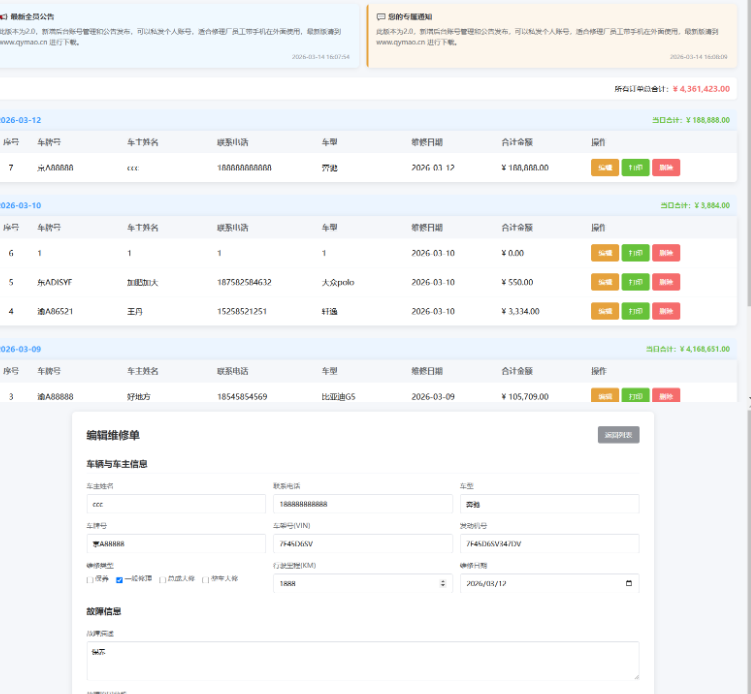
Task: Print the order for owner 王丹
Action: tap(635, 311)
